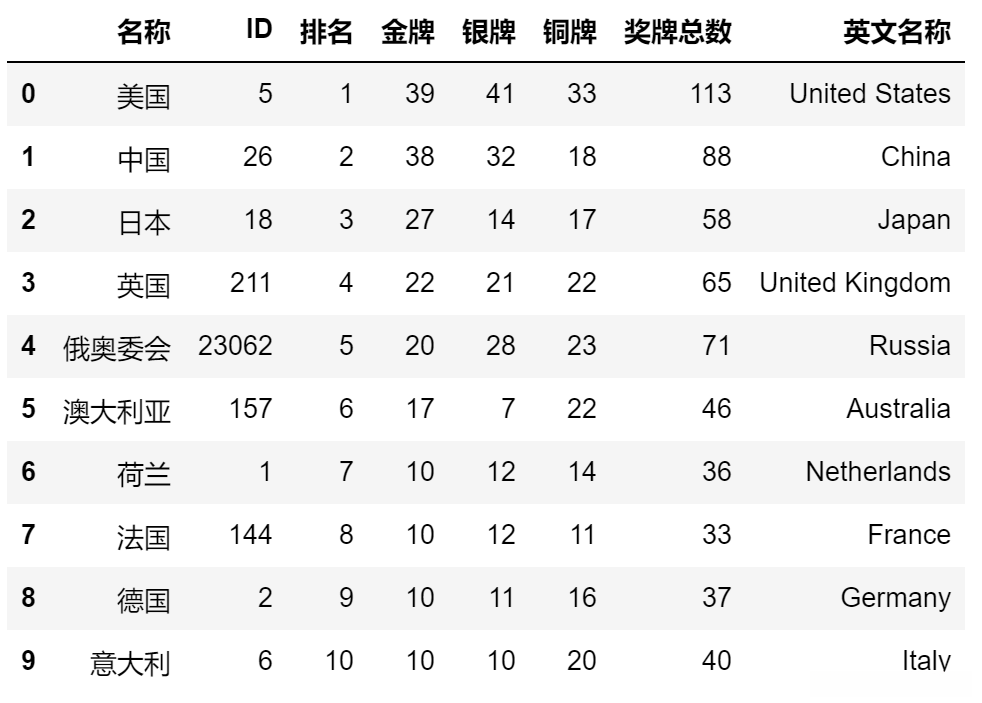This screenshot has width=982, height=703.
Task: Click the Netherlands cell
Action: click(x=878, y=472)
